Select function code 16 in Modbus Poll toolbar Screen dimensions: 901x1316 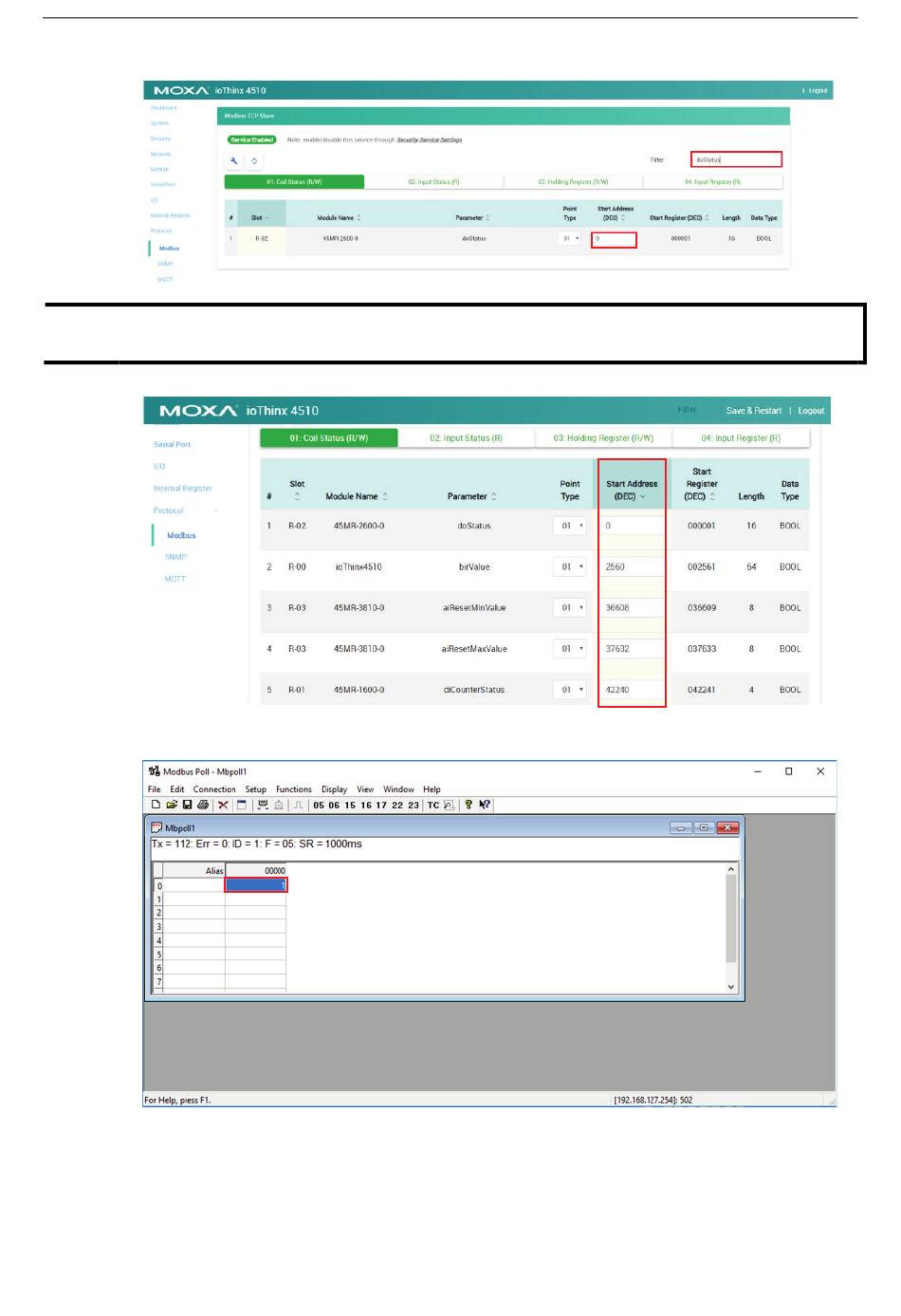point(366,806)
